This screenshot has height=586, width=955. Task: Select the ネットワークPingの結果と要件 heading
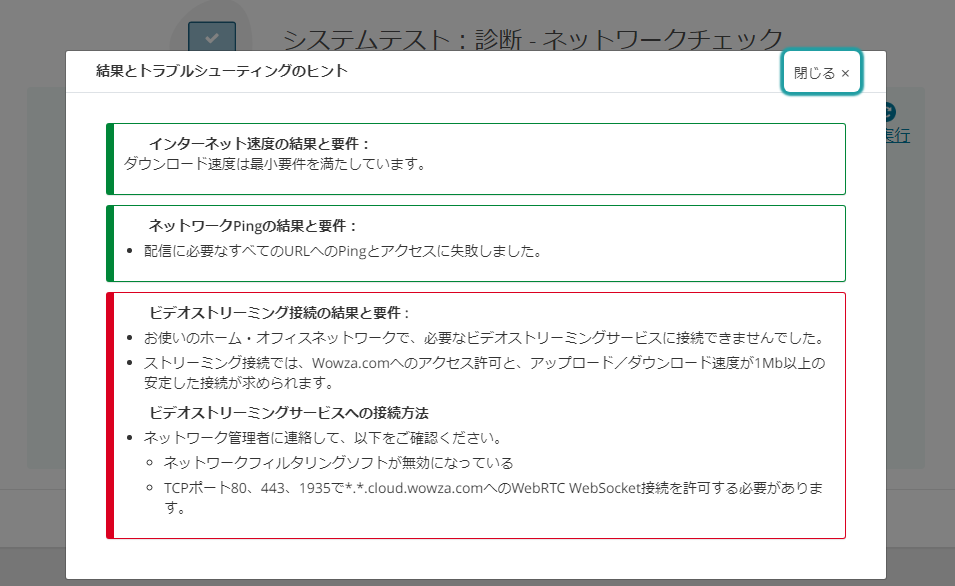[252, 226]
